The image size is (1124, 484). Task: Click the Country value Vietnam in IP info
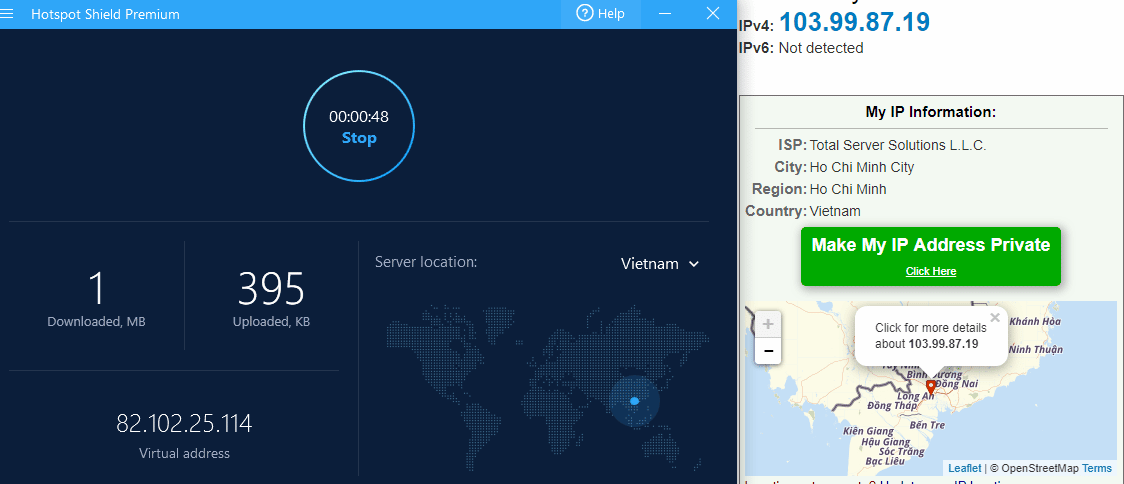click(x=835, y=212)
